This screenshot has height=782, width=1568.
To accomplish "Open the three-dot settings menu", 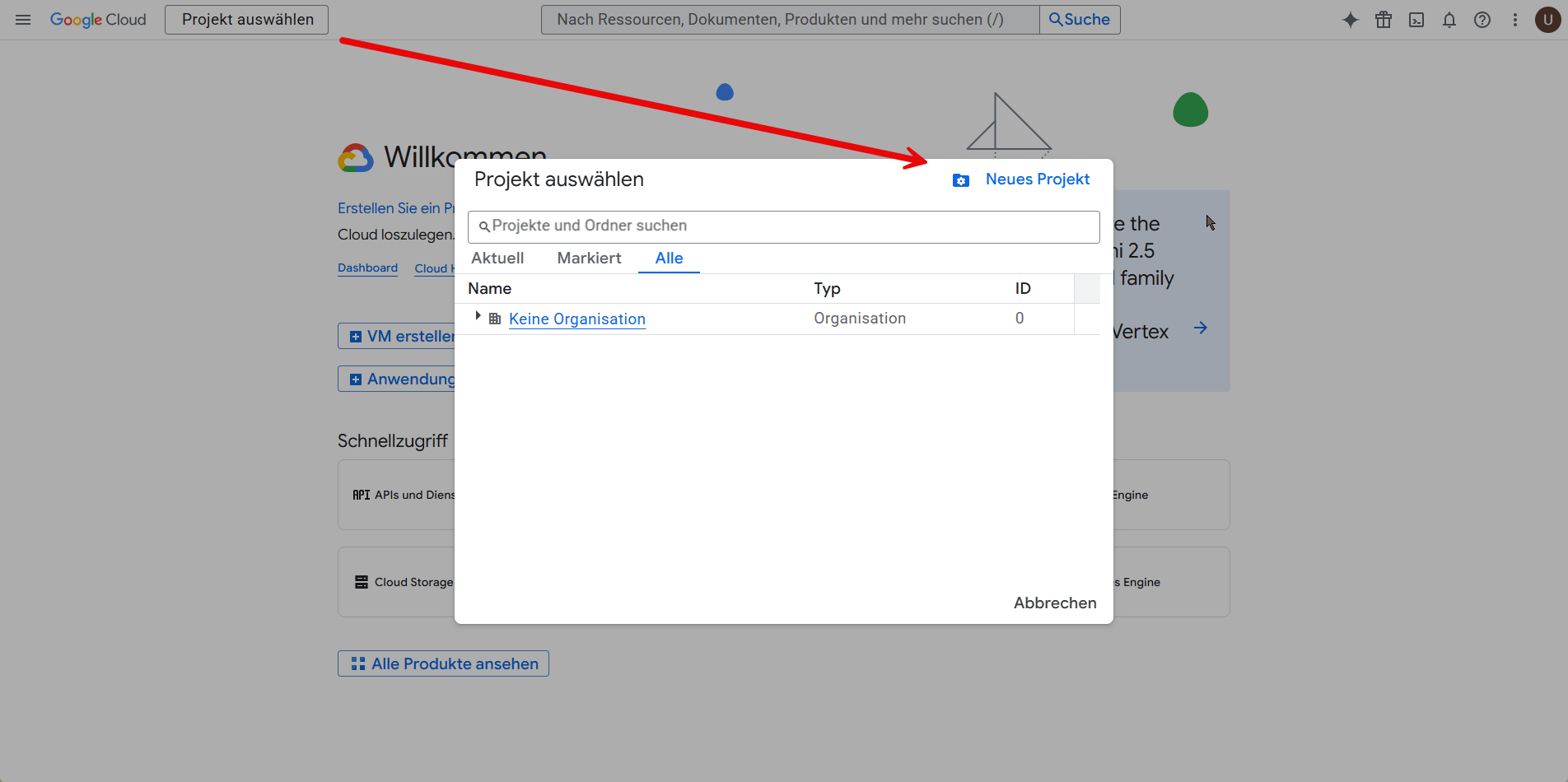I will point(1515,20).
